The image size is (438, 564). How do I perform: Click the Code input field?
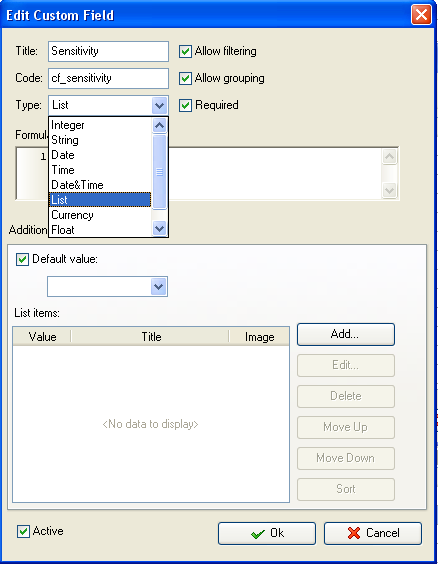pos(108,78)
